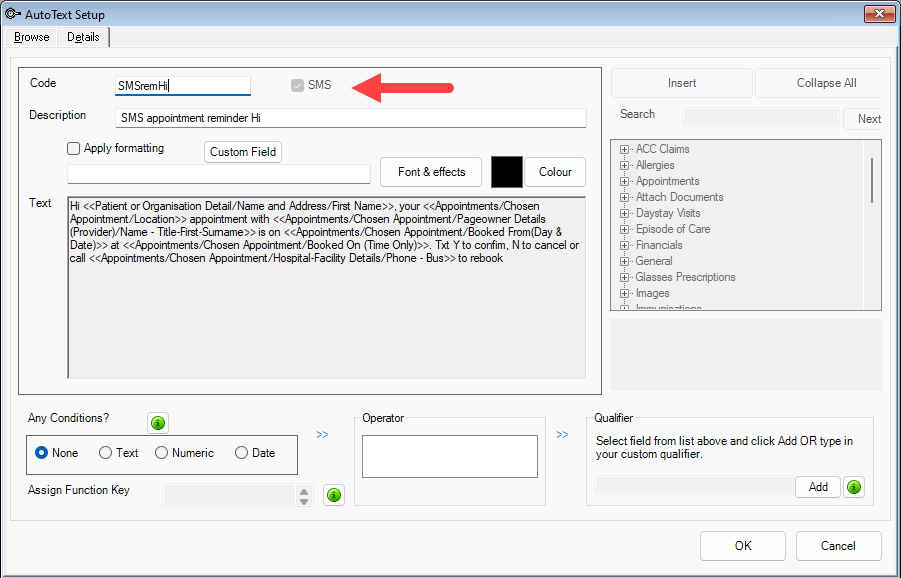The width and height of the screenshot is (901, 578).
Task: Expand the Allergies tree node
Action: 624,165
